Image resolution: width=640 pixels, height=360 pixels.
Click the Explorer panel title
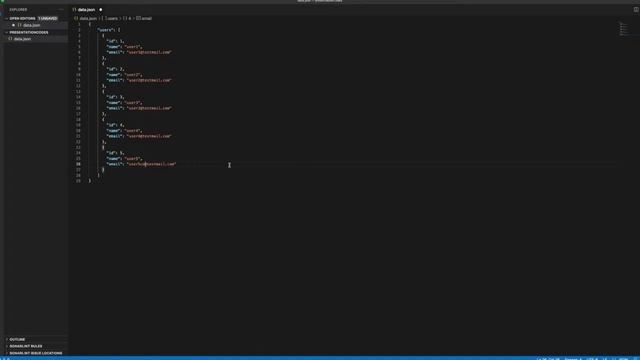pyautogui.click(x=18, y=9)
